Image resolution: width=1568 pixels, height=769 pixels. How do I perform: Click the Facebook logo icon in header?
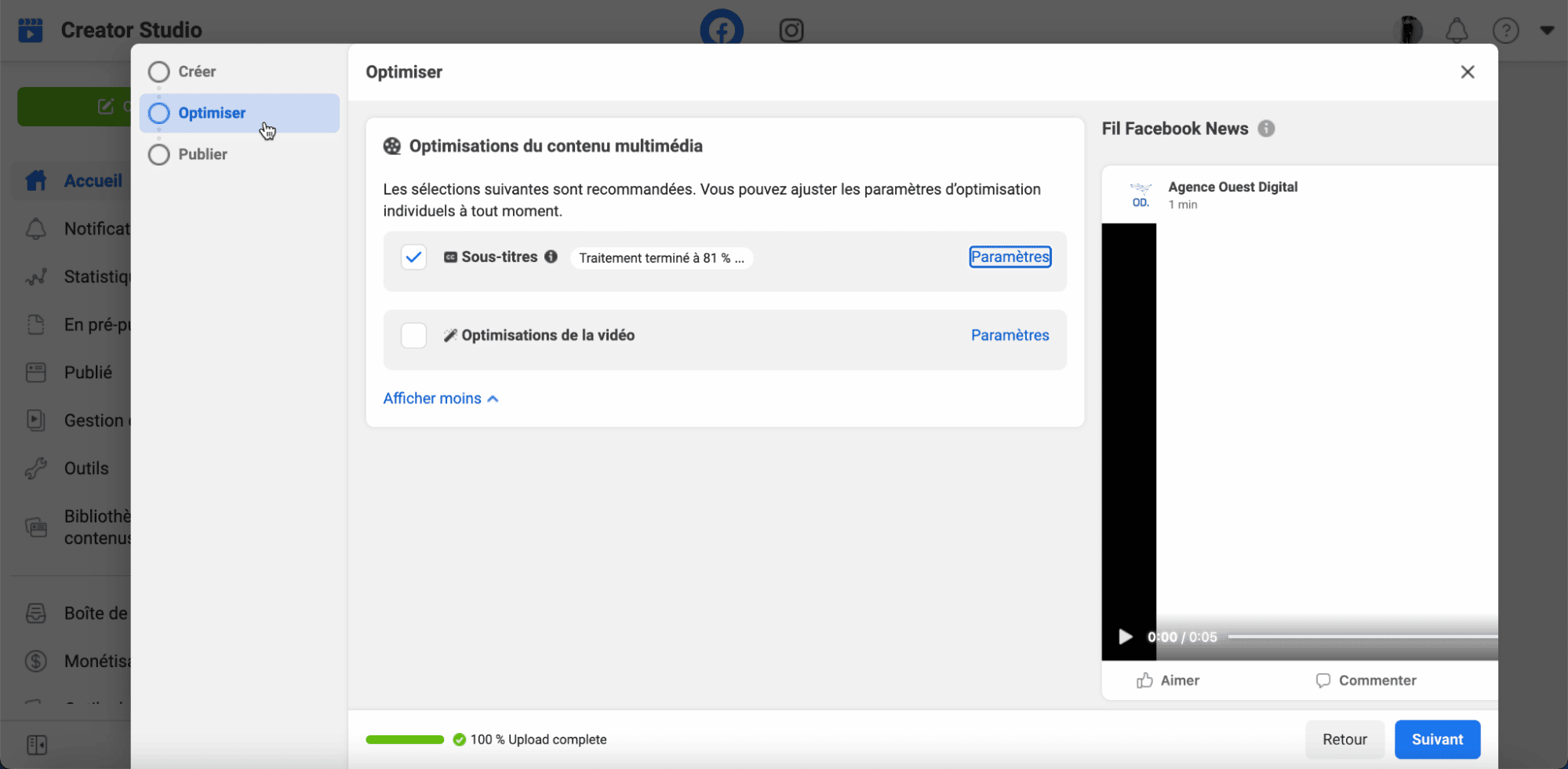click(721, 30)
